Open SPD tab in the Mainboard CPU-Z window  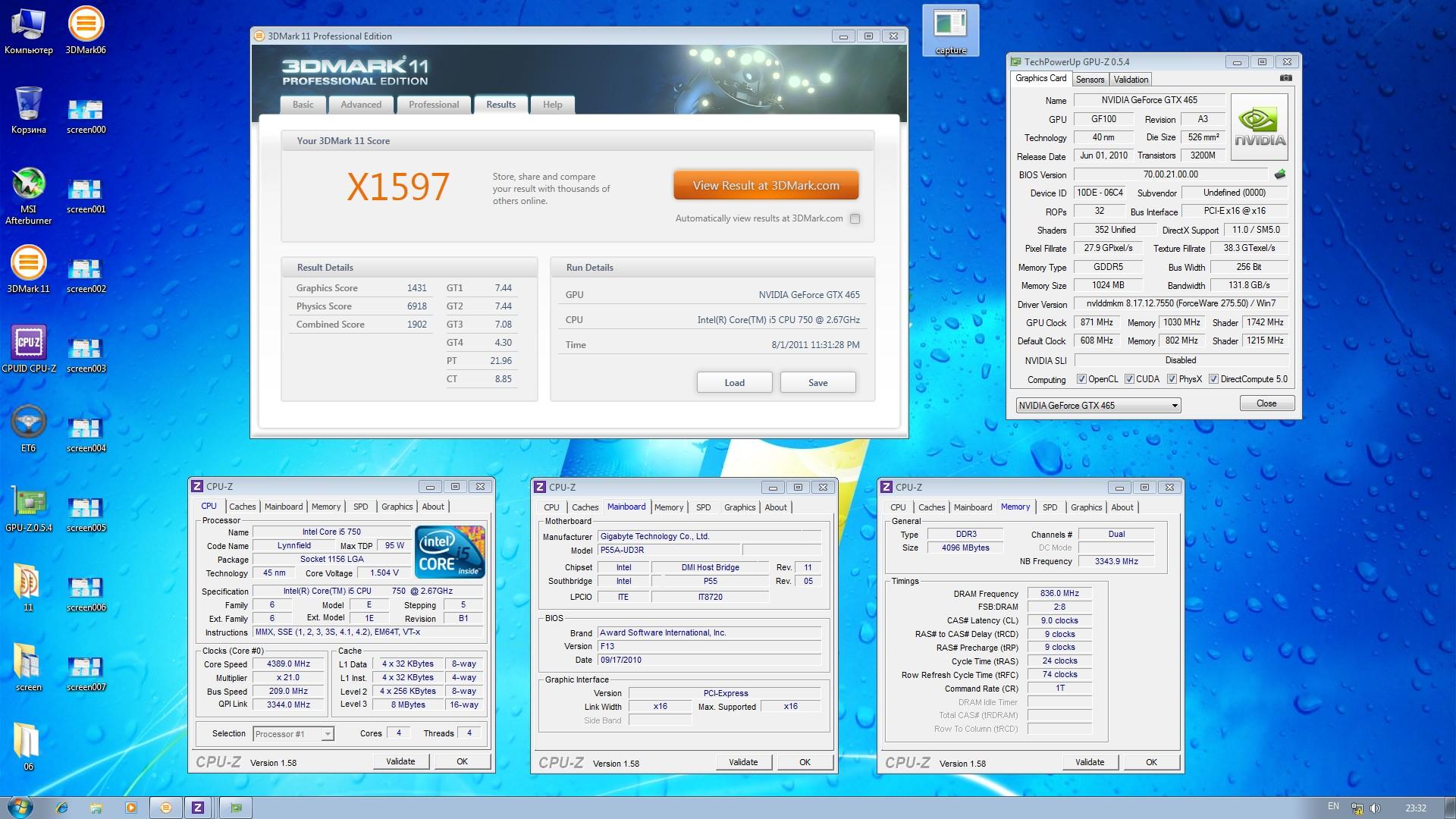[704, 507]
